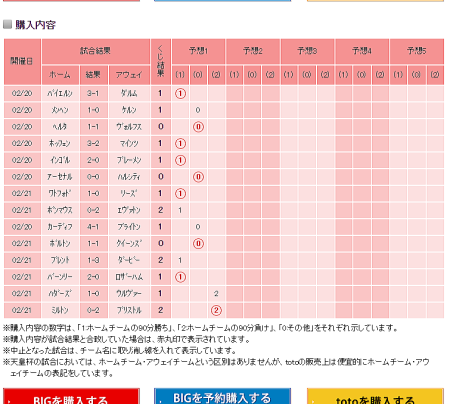The height and width of the screenshot is (404, 450).
Task: Click away team ブライトン
Action: 129,227
